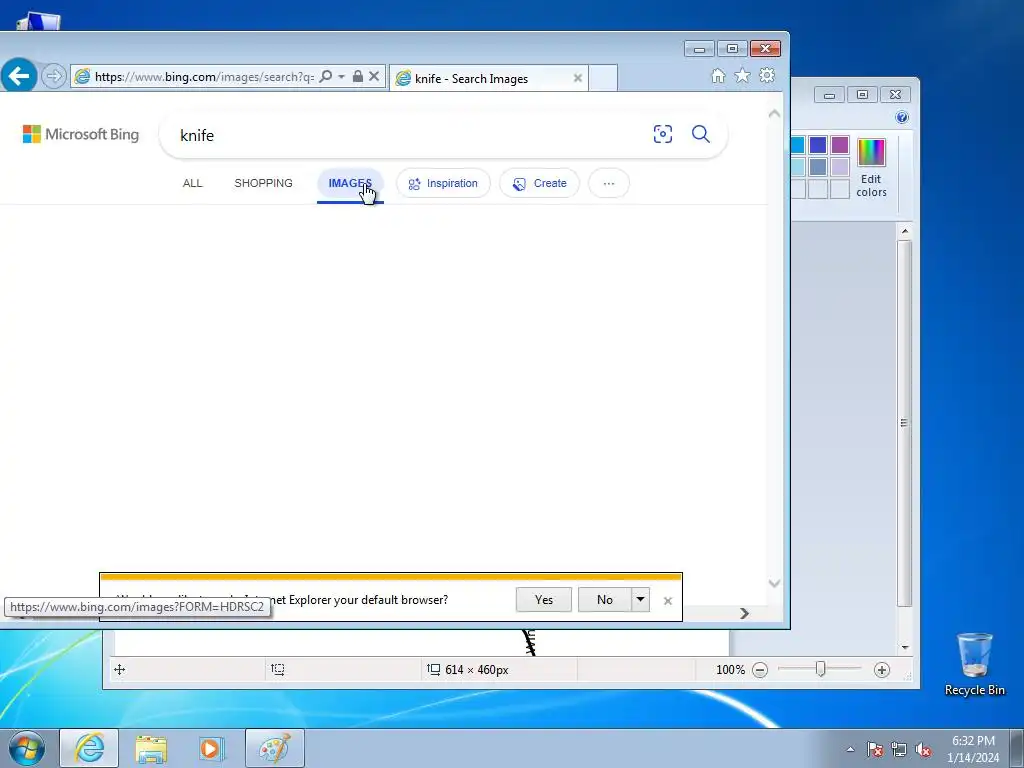Zoom in with Paint plus button

(x=882, y=669)
